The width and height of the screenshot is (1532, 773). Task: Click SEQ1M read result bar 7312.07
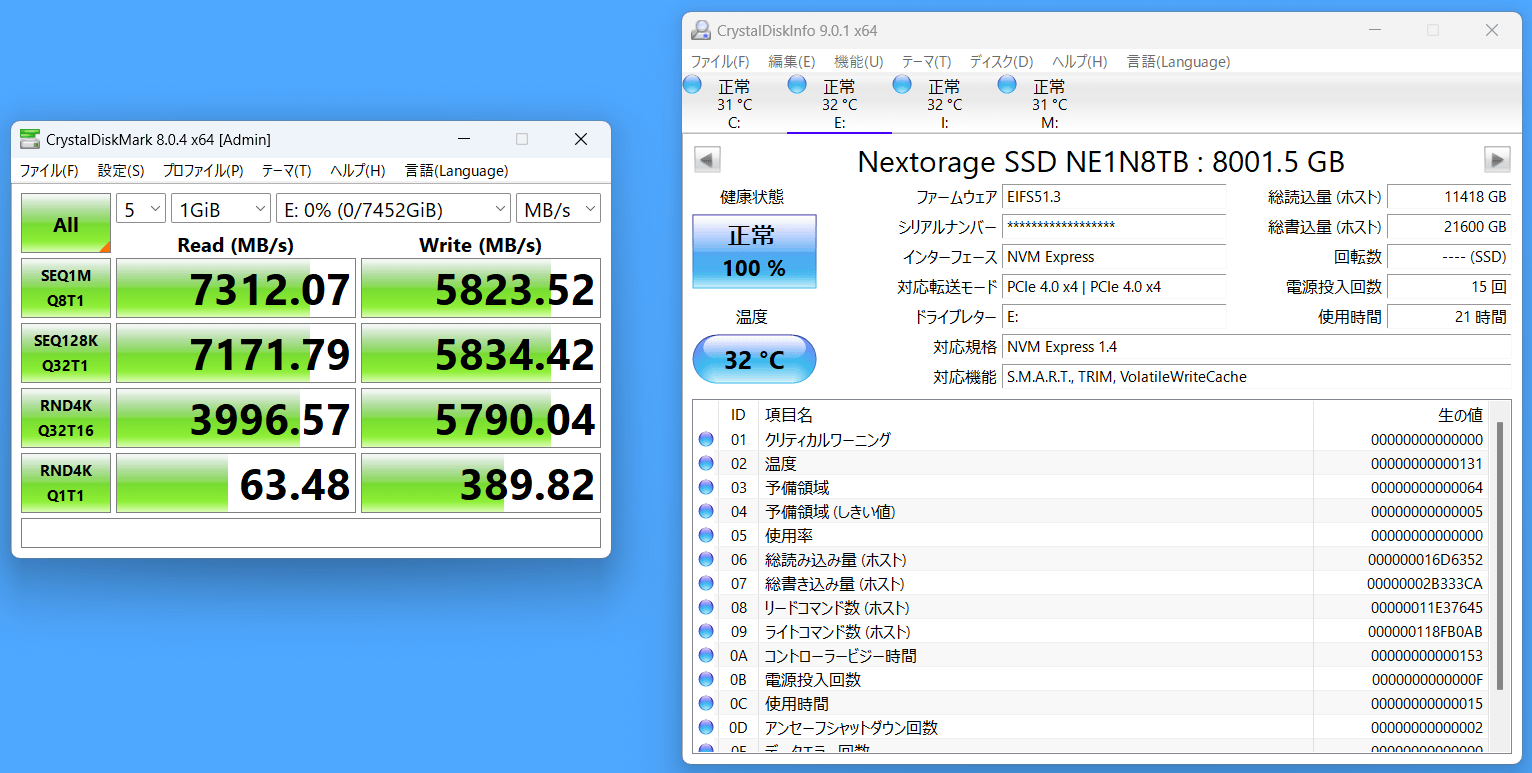click(x=236, y=288)
